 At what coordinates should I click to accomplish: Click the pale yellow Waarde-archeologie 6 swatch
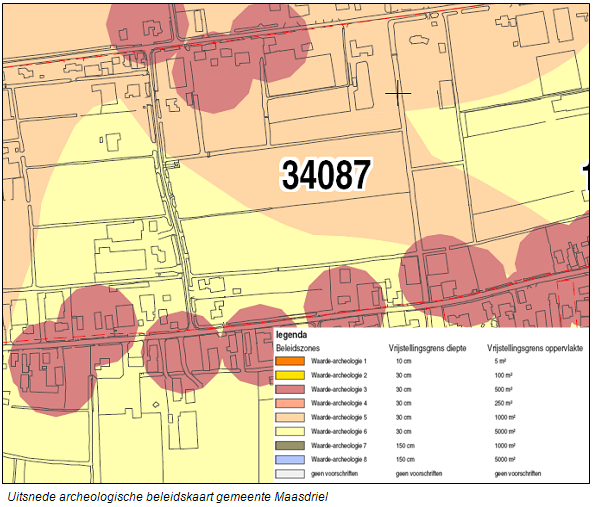(290, 431)
